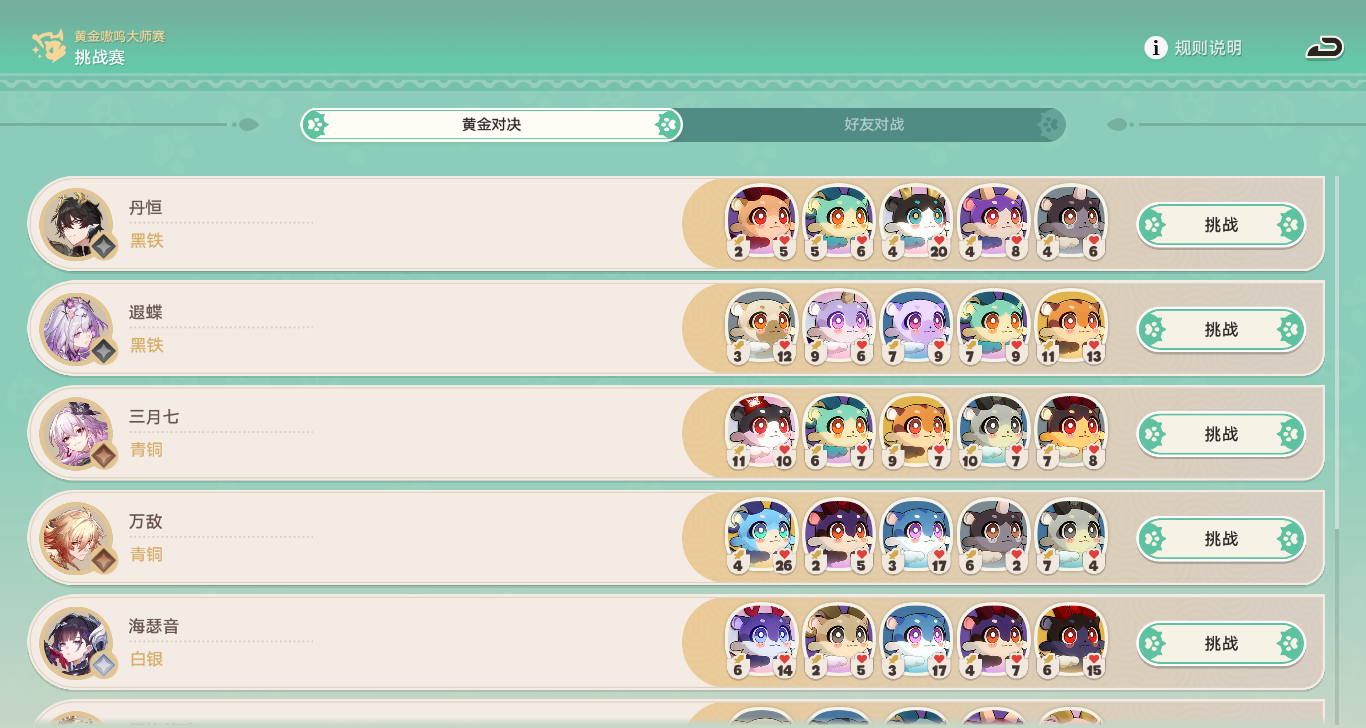Click 海瑟音's last pet with 15 health
Viewport: 1366px width, 728px height.
tap(1071, 641)
